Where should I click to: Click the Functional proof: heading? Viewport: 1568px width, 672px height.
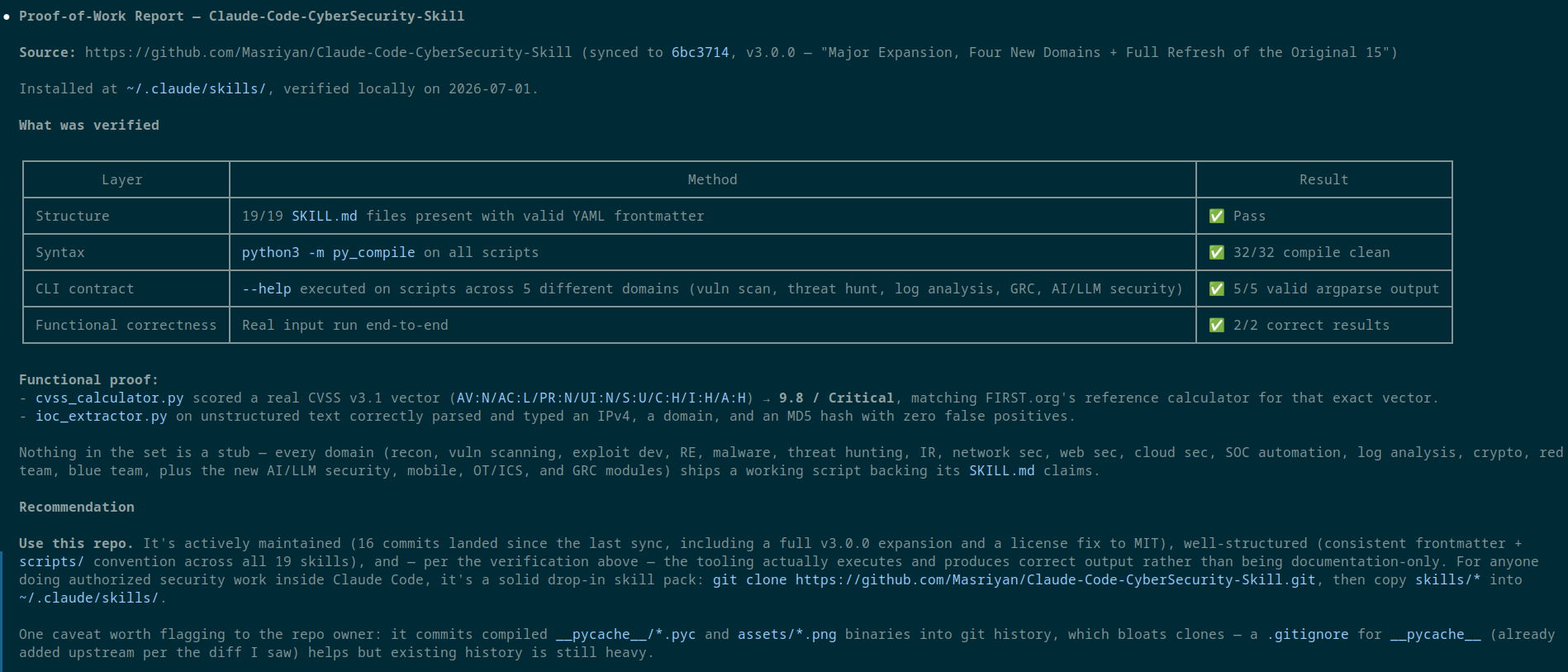[89, 379]
